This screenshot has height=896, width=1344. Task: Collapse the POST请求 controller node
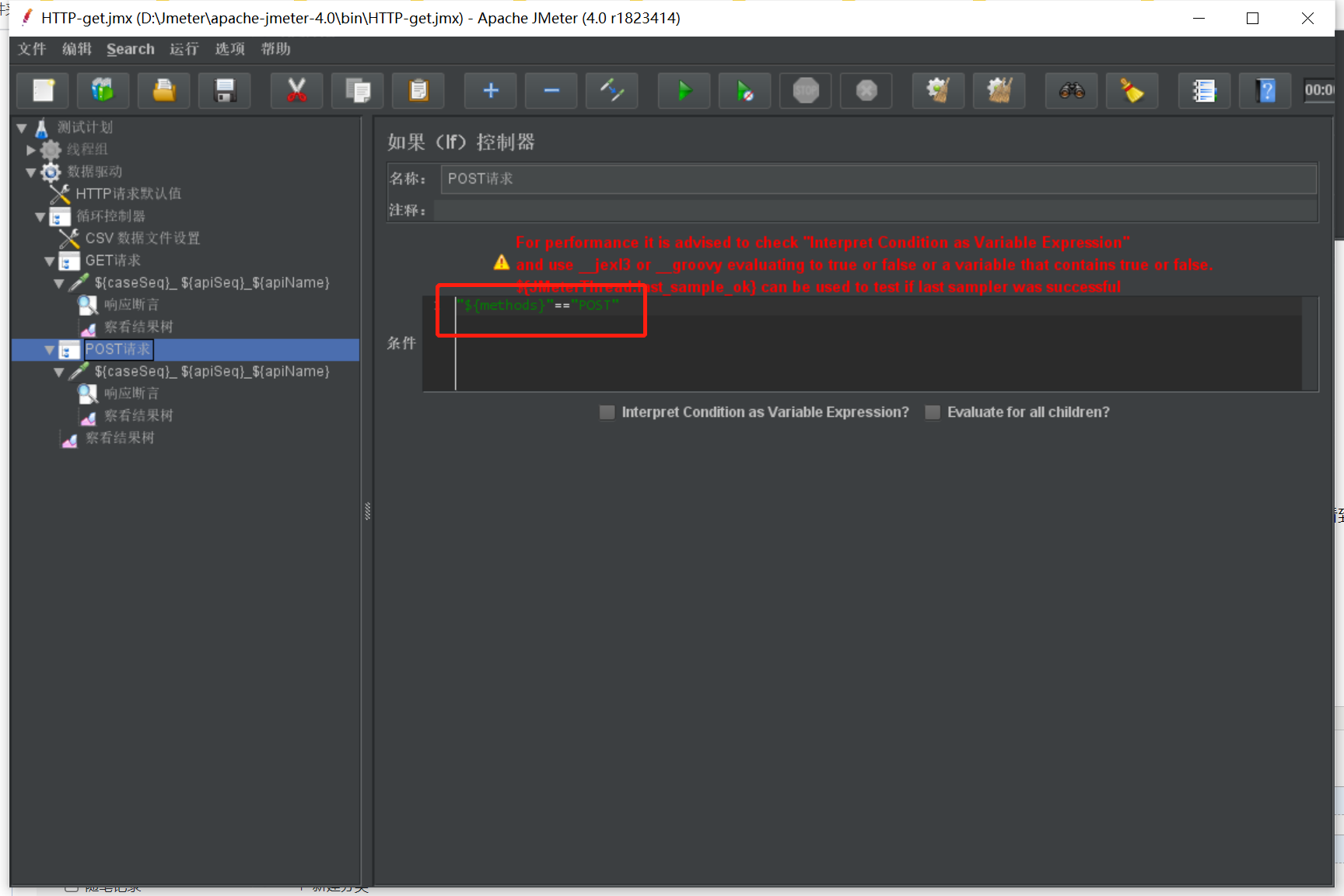(50, 350)
